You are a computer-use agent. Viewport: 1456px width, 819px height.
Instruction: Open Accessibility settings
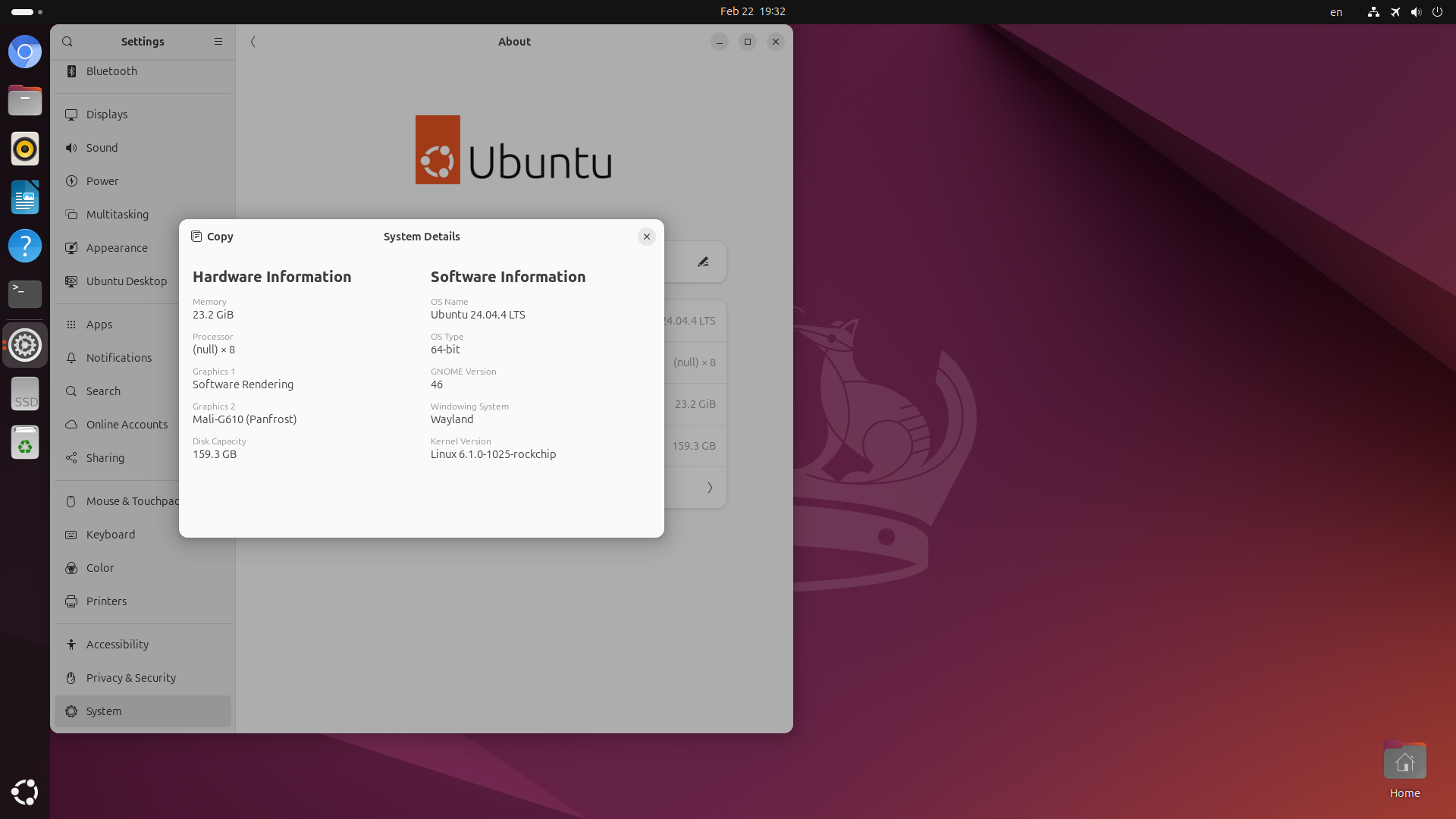(118, 645)
